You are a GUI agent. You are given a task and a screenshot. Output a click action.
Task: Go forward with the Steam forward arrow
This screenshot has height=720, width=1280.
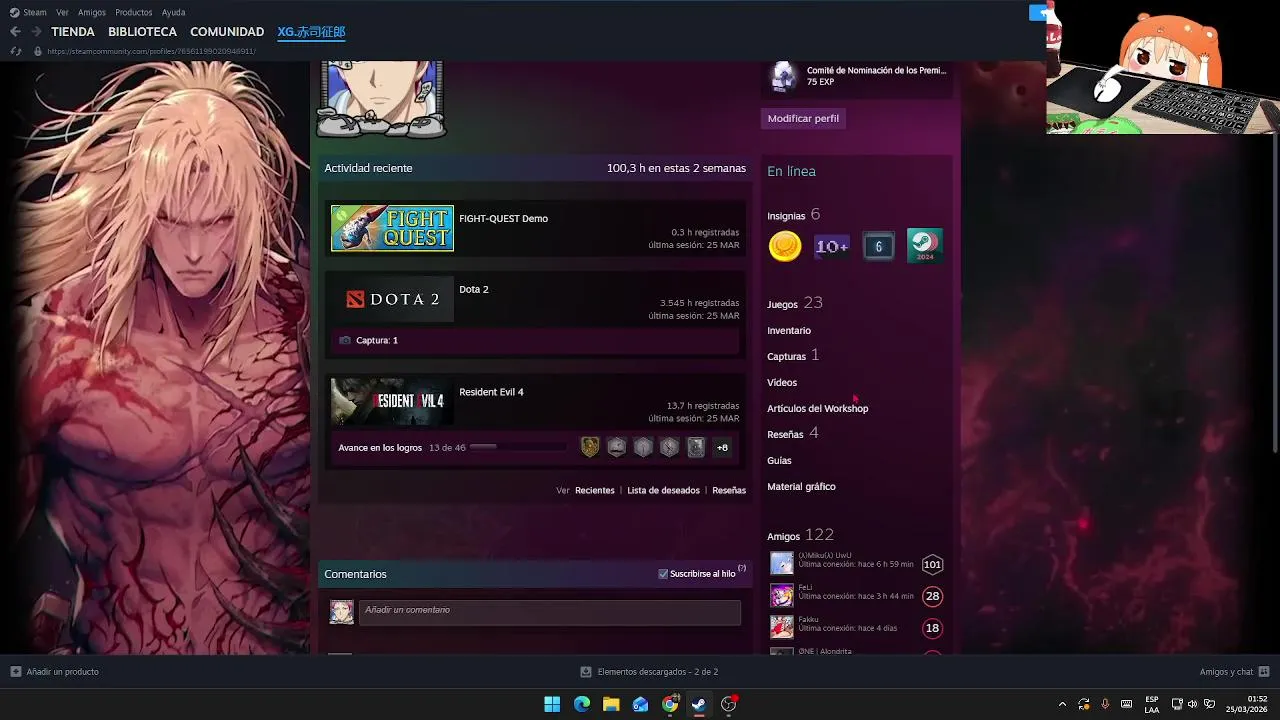pos(36,32)
